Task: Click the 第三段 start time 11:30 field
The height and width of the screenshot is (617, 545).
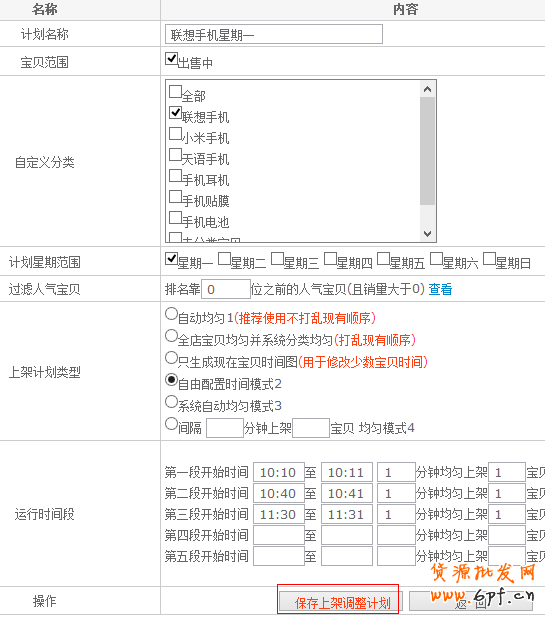Action: tap(279, 514)
